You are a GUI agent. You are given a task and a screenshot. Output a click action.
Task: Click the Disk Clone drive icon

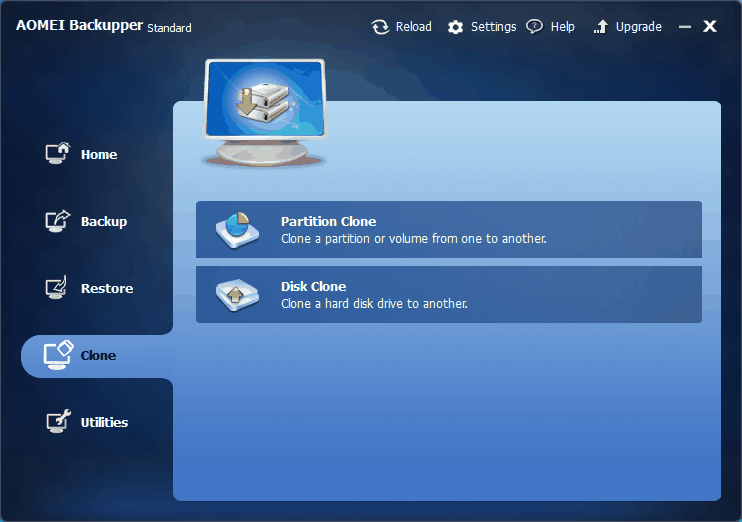click(x=238, y=295)
